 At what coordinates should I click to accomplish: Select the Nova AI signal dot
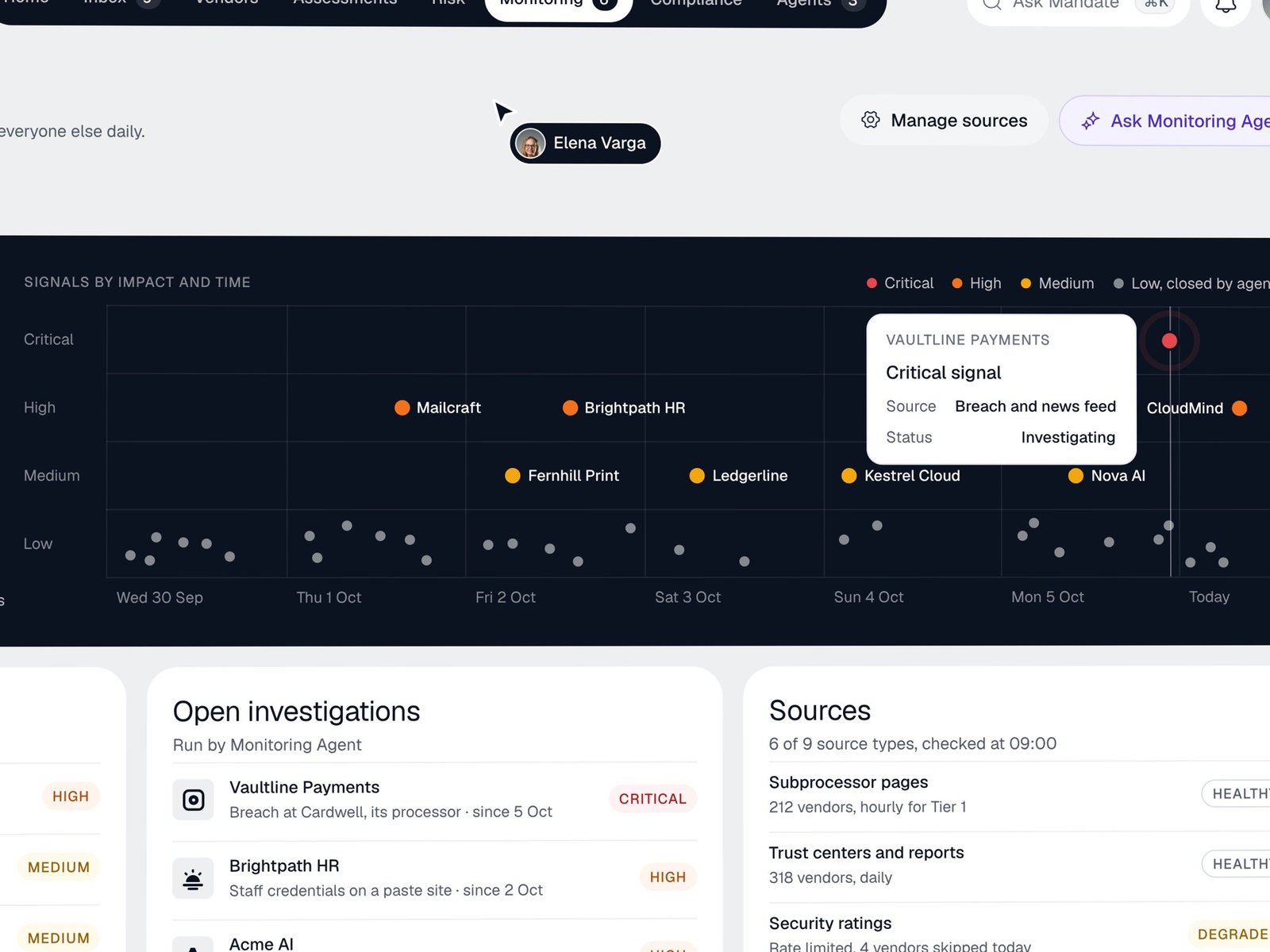[x=1076, y=476]
